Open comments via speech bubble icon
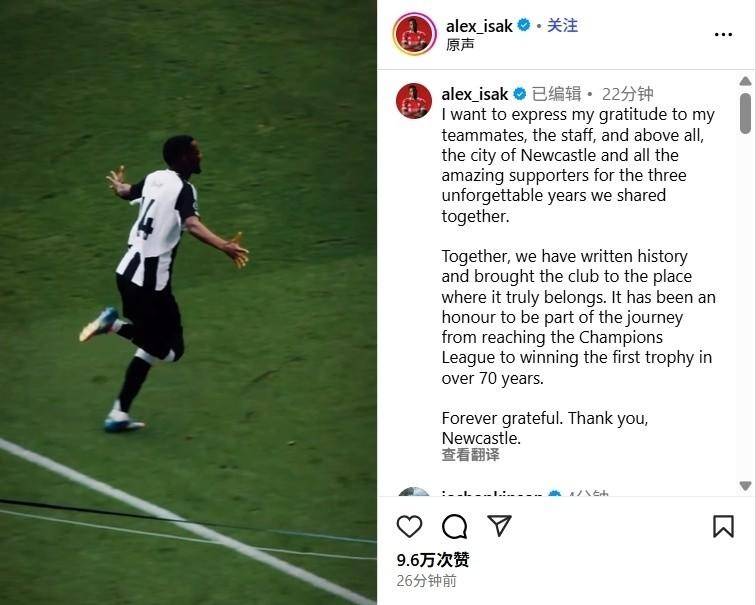756x605 pixels. [x=454, y=526]
